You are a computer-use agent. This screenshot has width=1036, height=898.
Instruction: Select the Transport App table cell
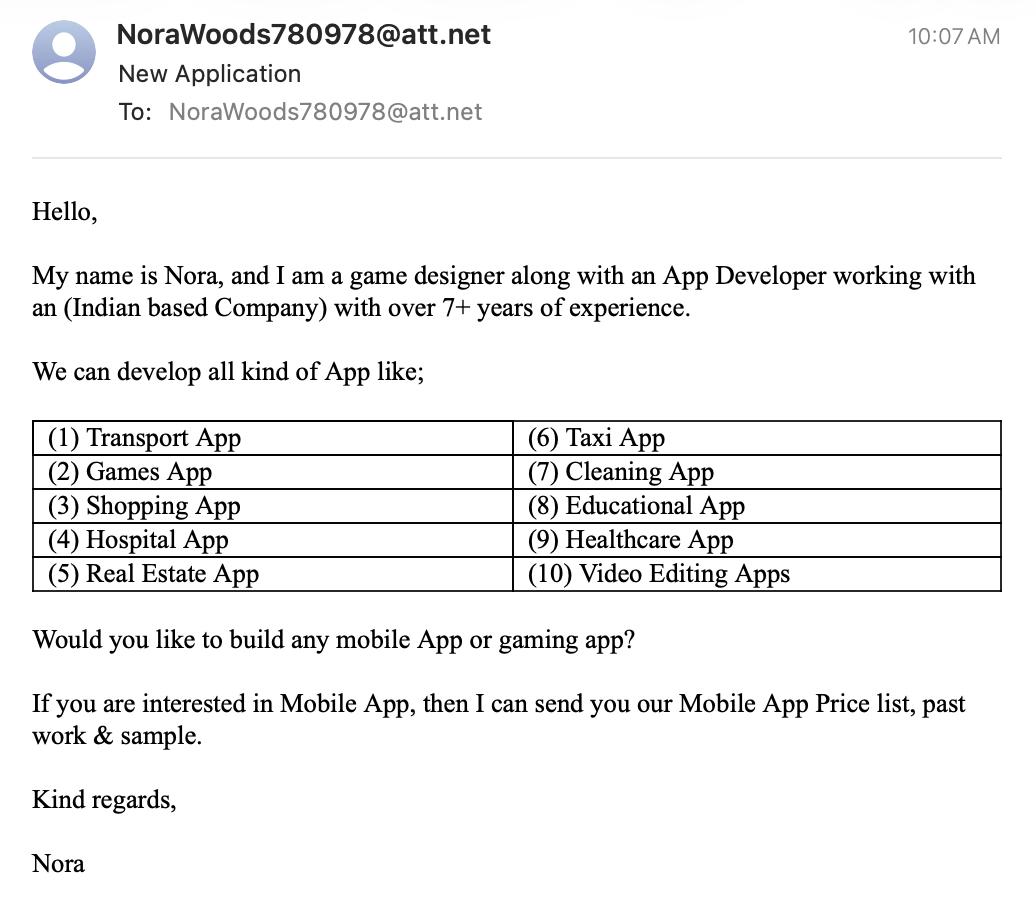(x=273, y=438)
